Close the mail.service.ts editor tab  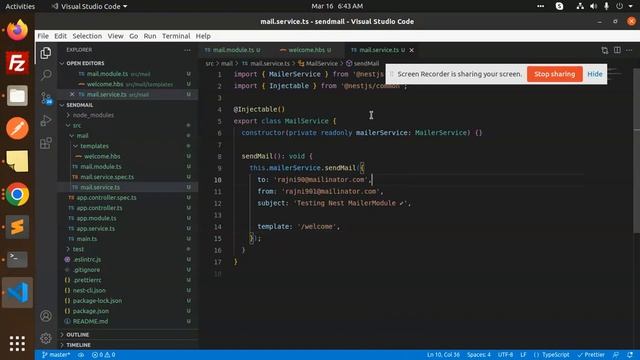[411, 50]
